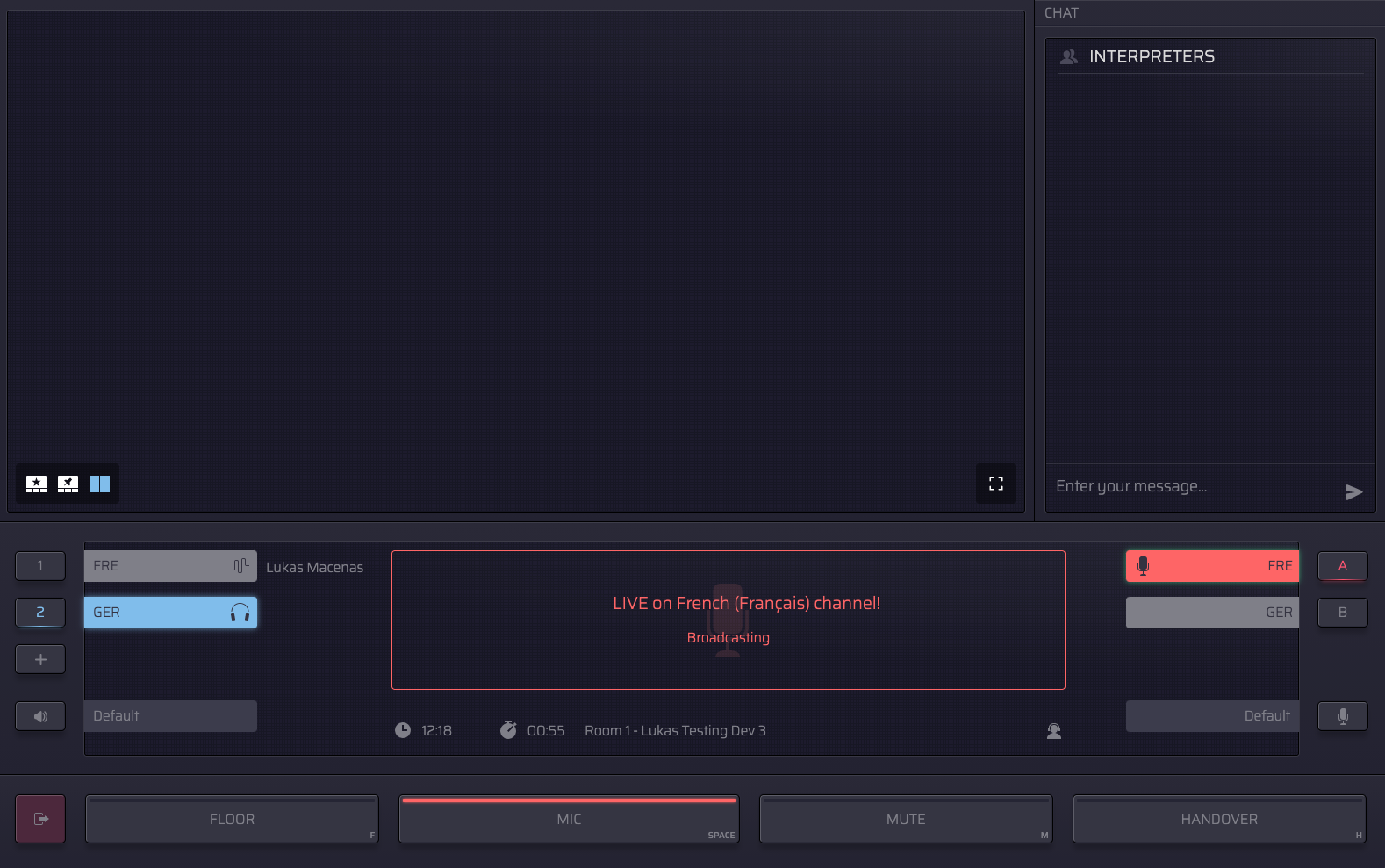Select output channel B
Screen dimensions: 1385x868
pyautogui.click(x=1343, y=613)
